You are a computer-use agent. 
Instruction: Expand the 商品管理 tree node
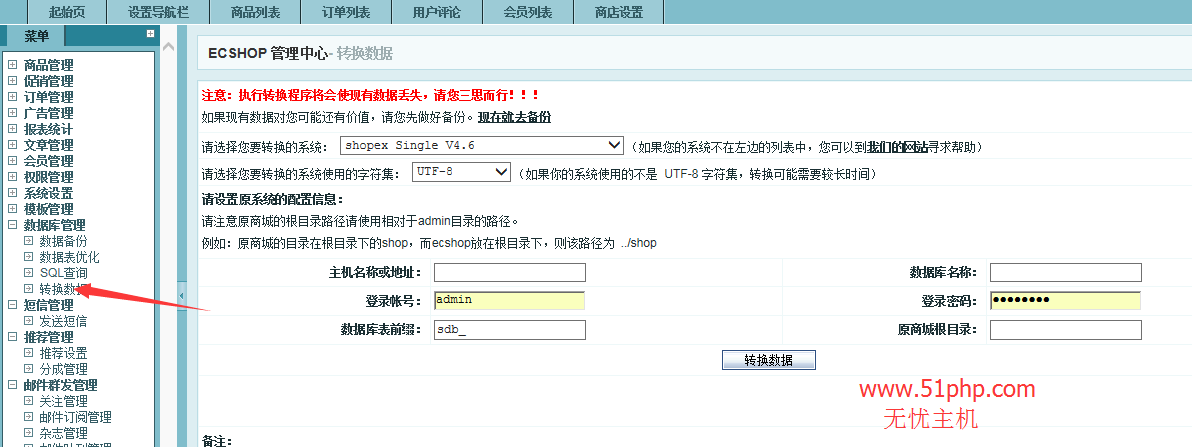pyautogui.click(x=12, y=65)
